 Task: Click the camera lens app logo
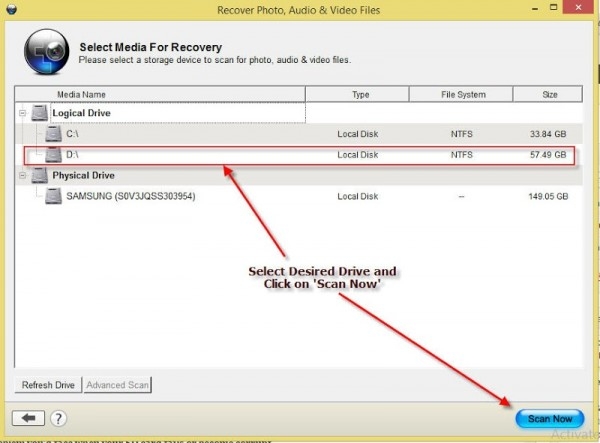pyautogui.click(x=47, y=52)
